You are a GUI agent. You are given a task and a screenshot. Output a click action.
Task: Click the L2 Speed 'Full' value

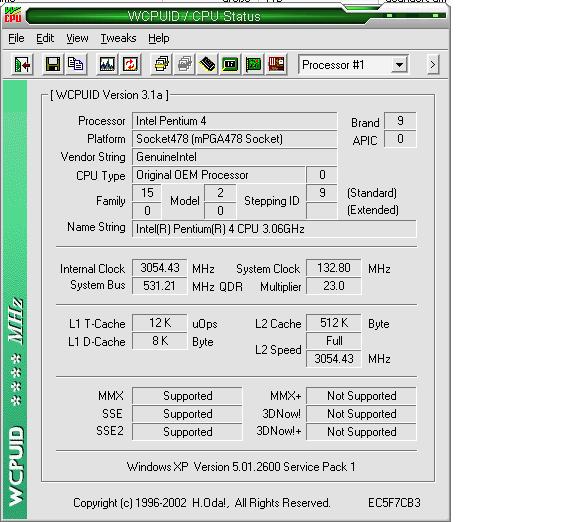(334, 341)
